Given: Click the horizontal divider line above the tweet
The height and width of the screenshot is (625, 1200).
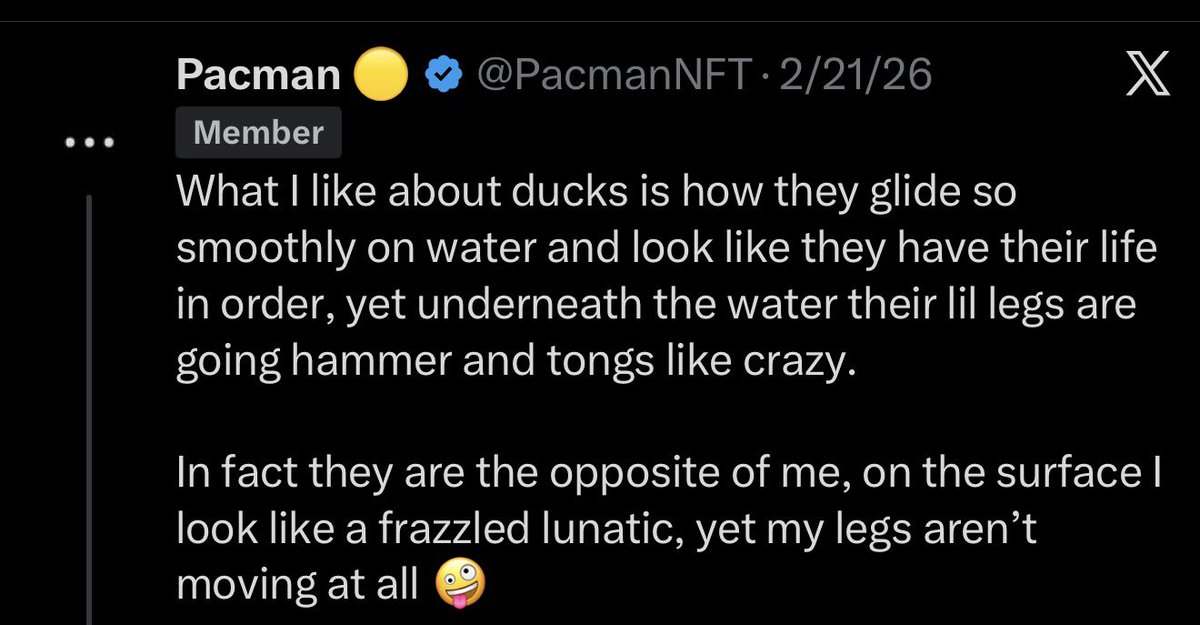Looking at the screenshot, I should point(600,21).
